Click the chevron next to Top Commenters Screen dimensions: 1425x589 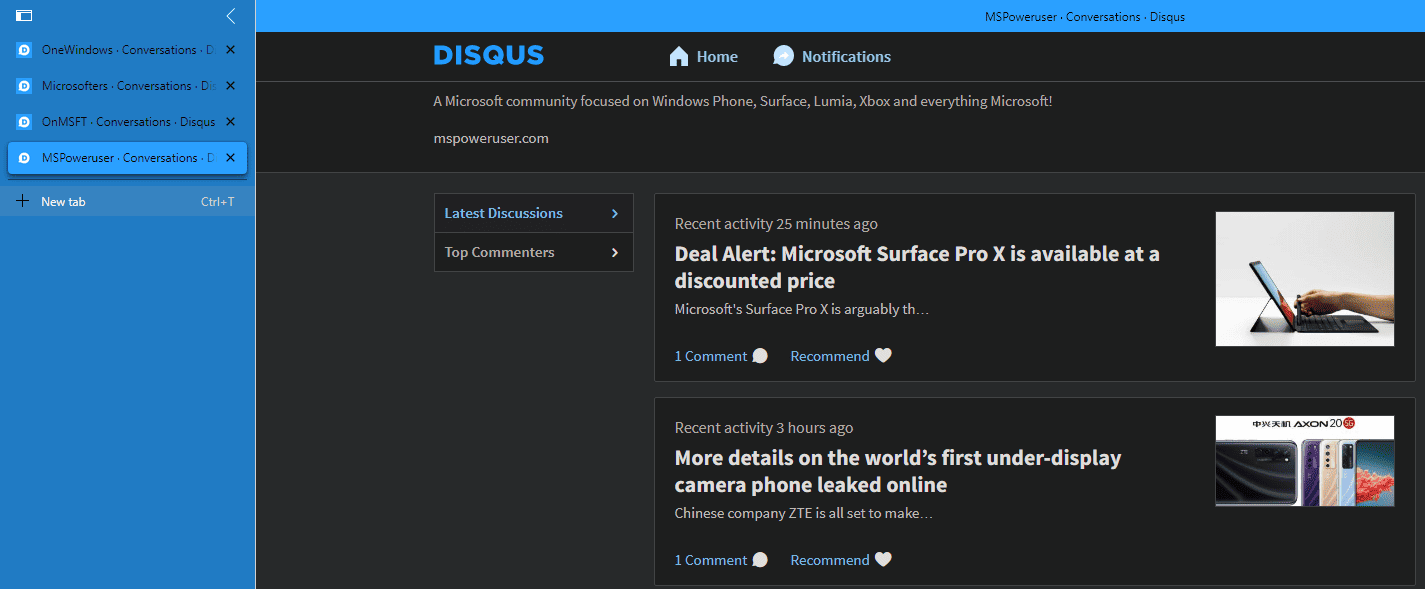point(615,252)
